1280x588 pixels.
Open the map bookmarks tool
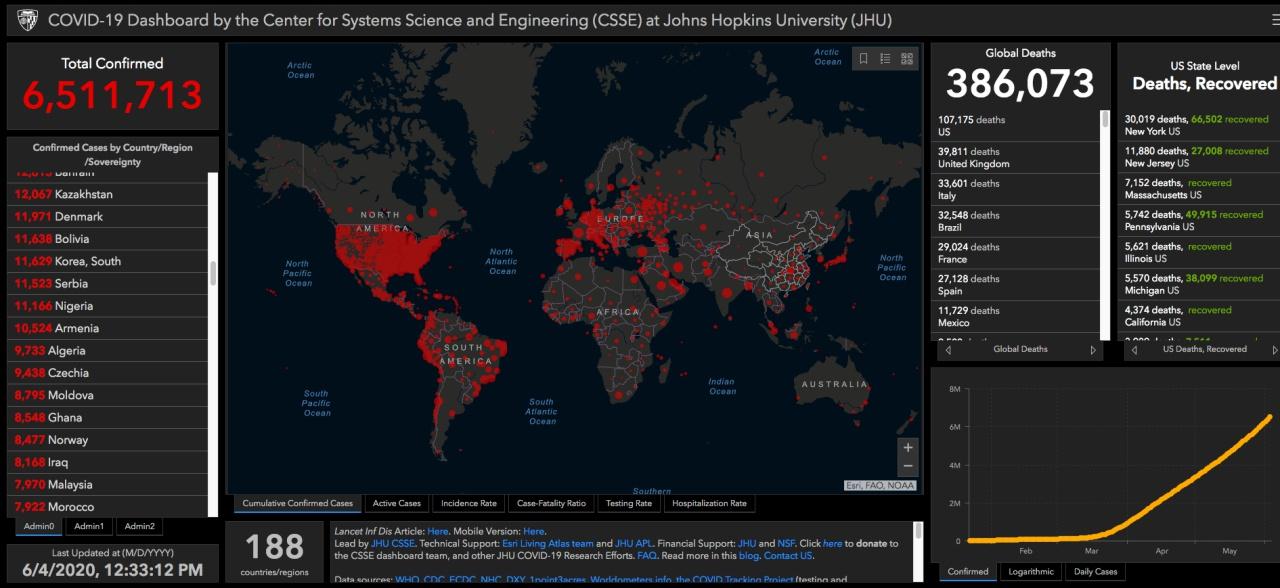863,59
